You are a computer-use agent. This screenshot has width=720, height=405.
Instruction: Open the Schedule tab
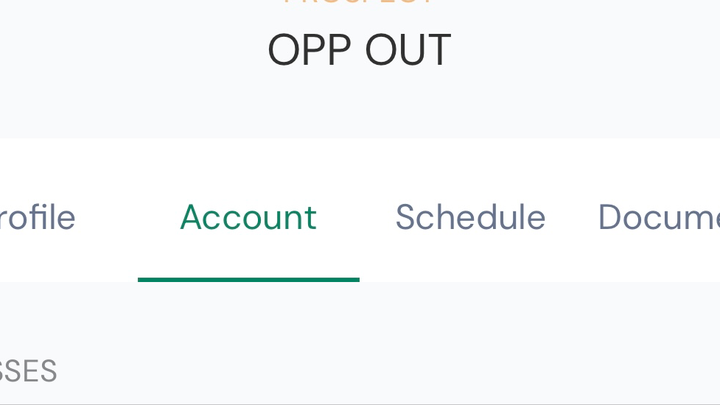coord(470,217)
